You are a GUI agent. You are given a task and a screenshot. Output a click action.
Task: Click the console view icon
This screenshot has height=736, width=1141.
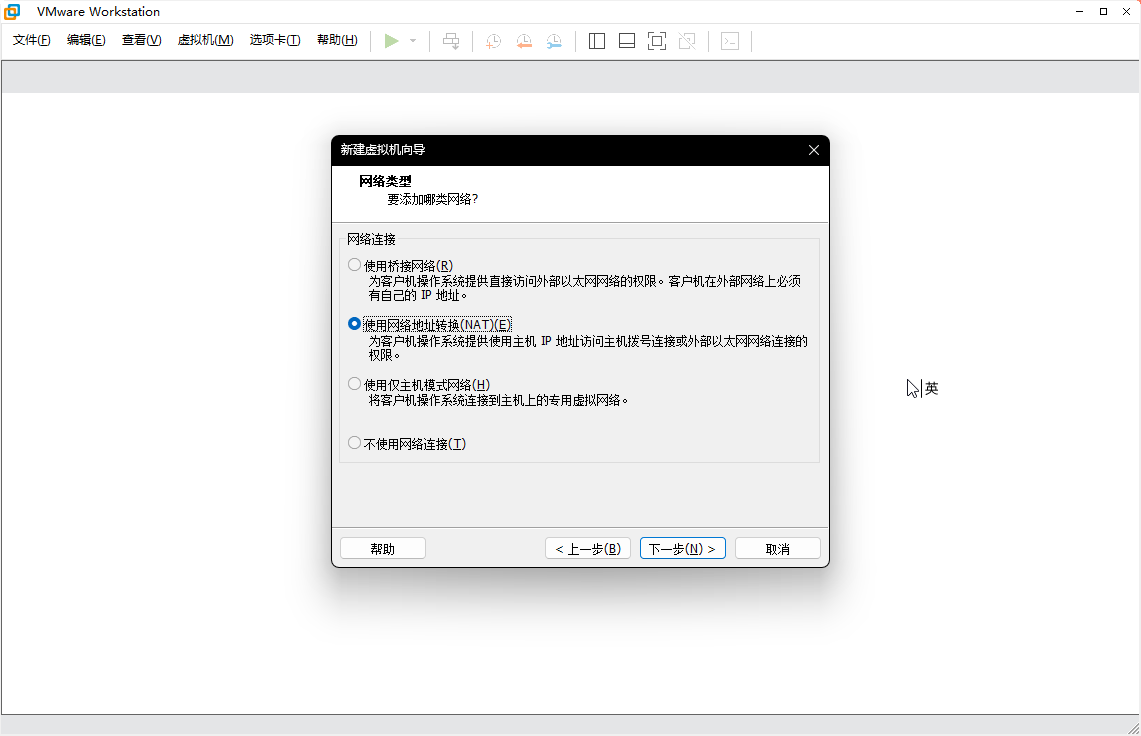click(730, 41)
